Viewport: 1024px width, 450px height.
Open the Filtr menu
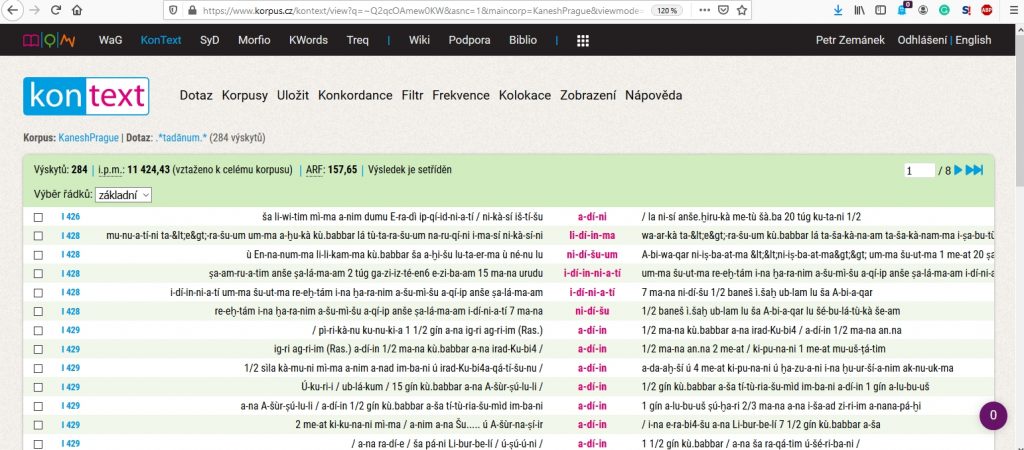coord(413,96)
